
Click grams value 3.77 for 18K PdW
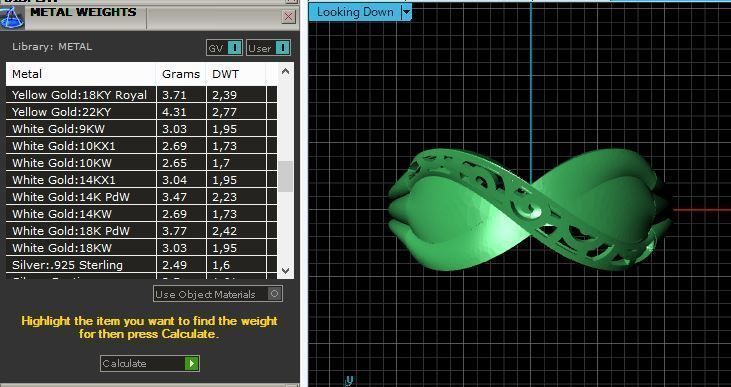174,231
